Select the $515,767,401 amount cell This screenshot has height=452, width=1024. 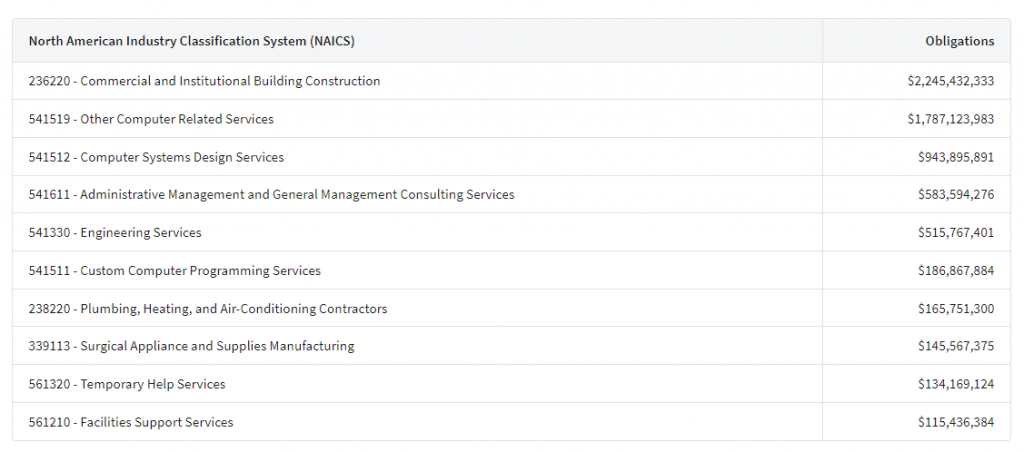coord(955,233)
